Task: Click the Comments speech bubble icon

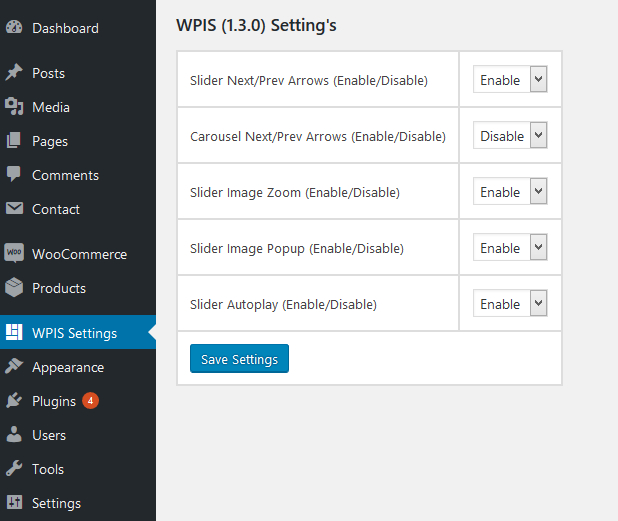Action: 14,174
